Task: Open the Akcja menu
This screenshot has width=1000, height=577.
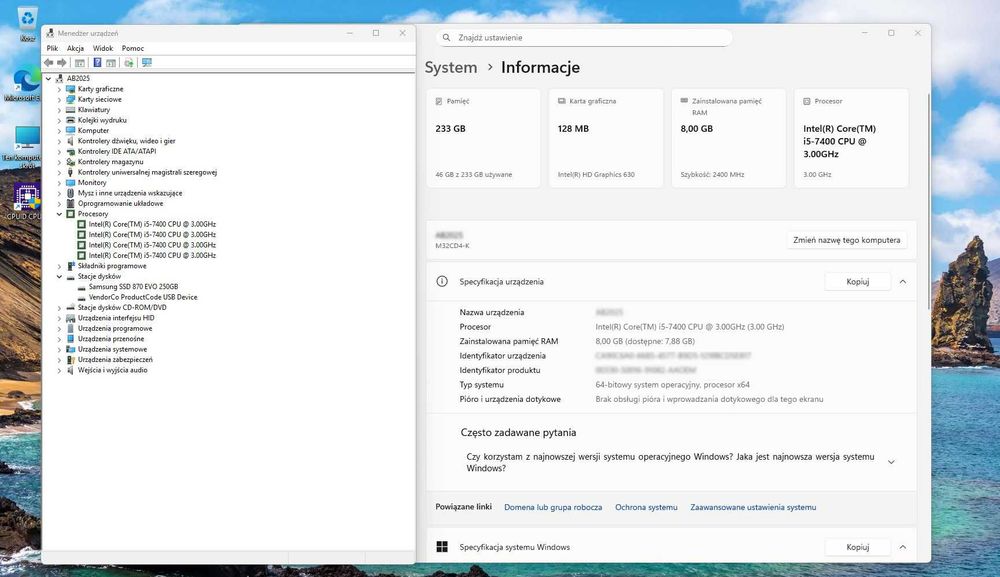Action: click(75, 48)
